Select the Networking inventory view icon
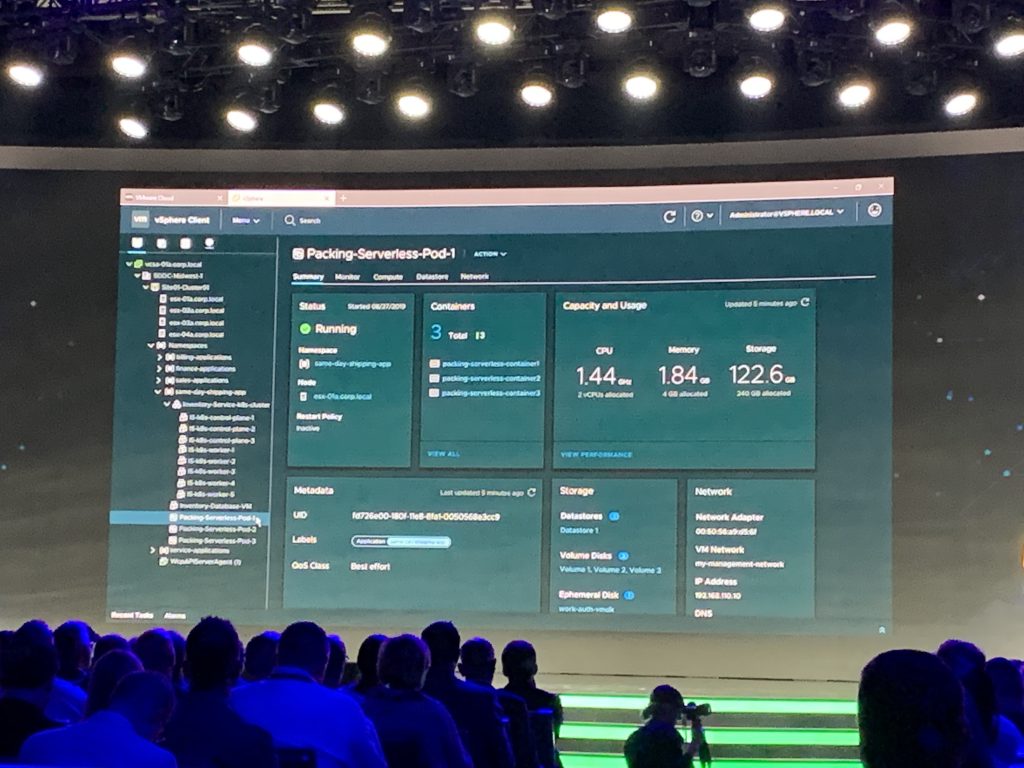The height and width of the screenshot is (768, 1024). click(209, 244)
